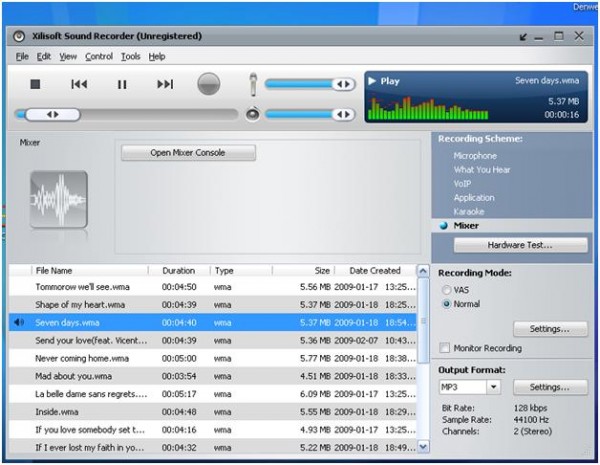The height and width of the screenshot is (465, 600).
Task: Select La belle dame sans regrets file
Action: (x=213, y=394)
